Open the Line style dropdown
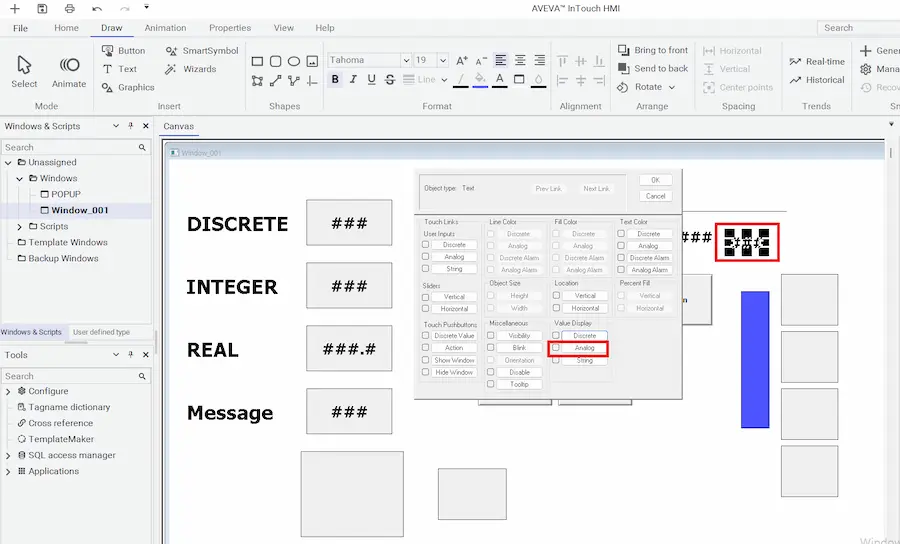The width and height of the screenshot is (900, 544). point(444,80)
